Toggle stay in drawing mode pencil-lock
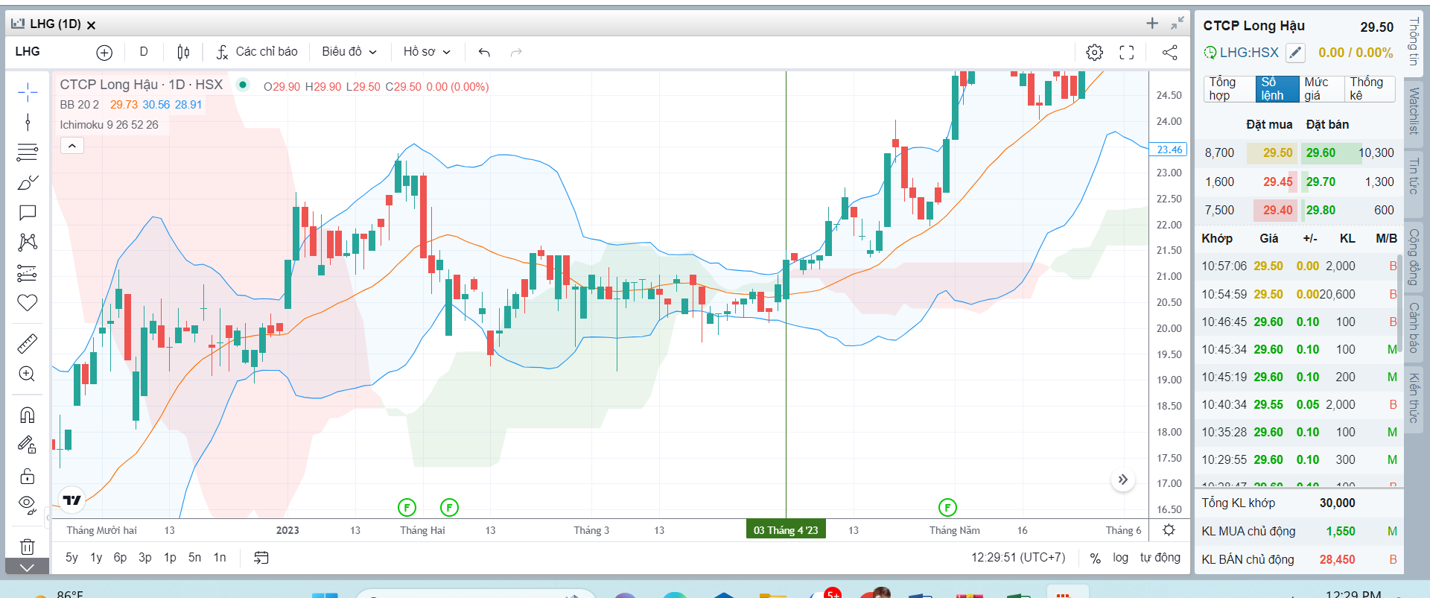The image size is (1437, 598). [x=27, y=445]
